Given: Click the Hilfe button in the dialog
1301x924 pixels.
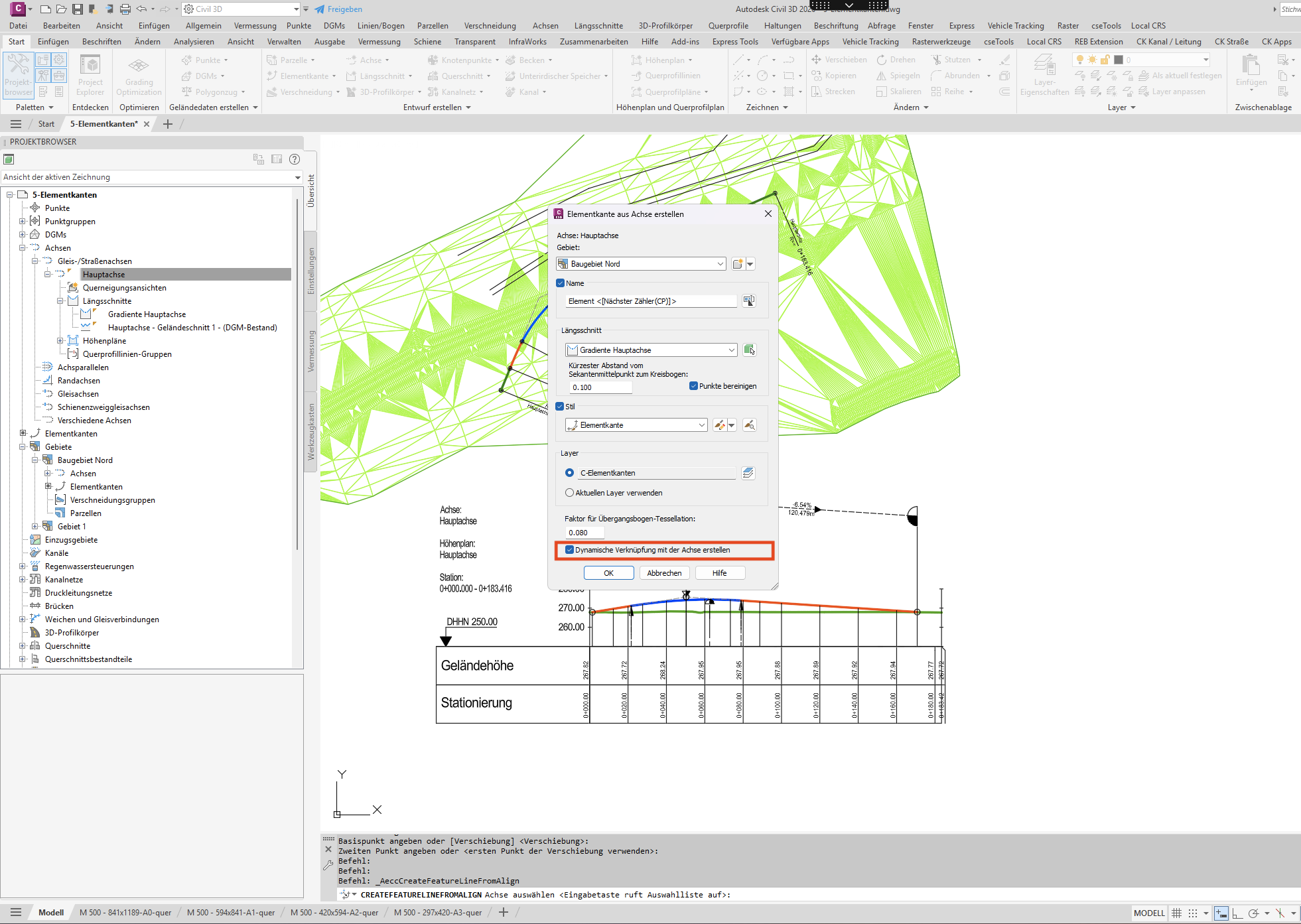Looking at the screenshot, I should [x=720, y=573].
